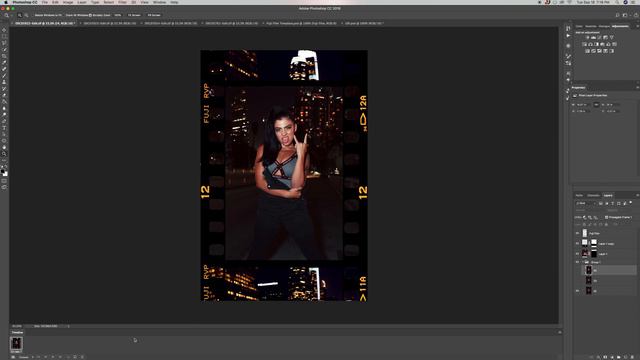Image resolution: width=640 pixels, height=360 pixels.
Task: Click the 100% zoom button
Action: pos(118,15)
